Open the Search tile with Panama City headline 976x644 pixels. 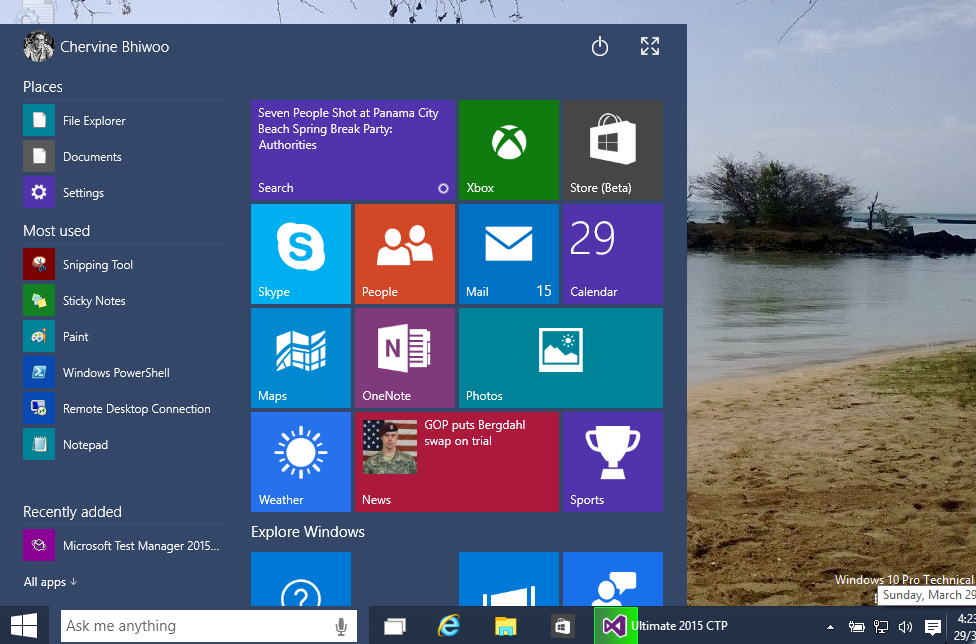pyautogui.click(x=353, y=150)
